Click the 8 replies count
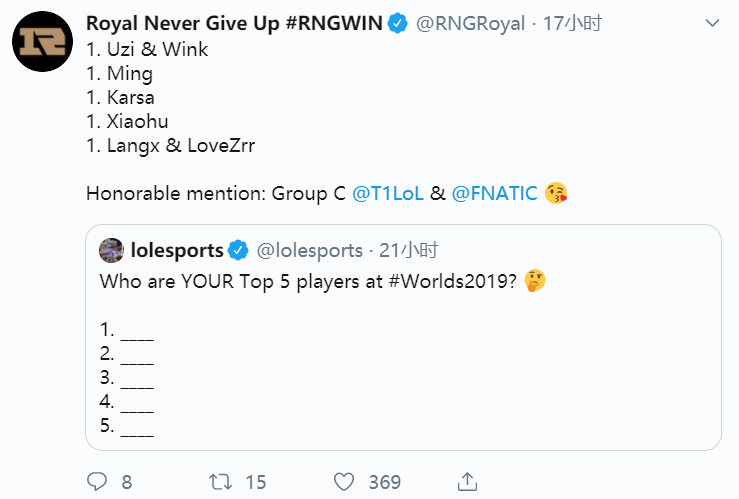Viewport: 739px width, 499px height. 127,482
